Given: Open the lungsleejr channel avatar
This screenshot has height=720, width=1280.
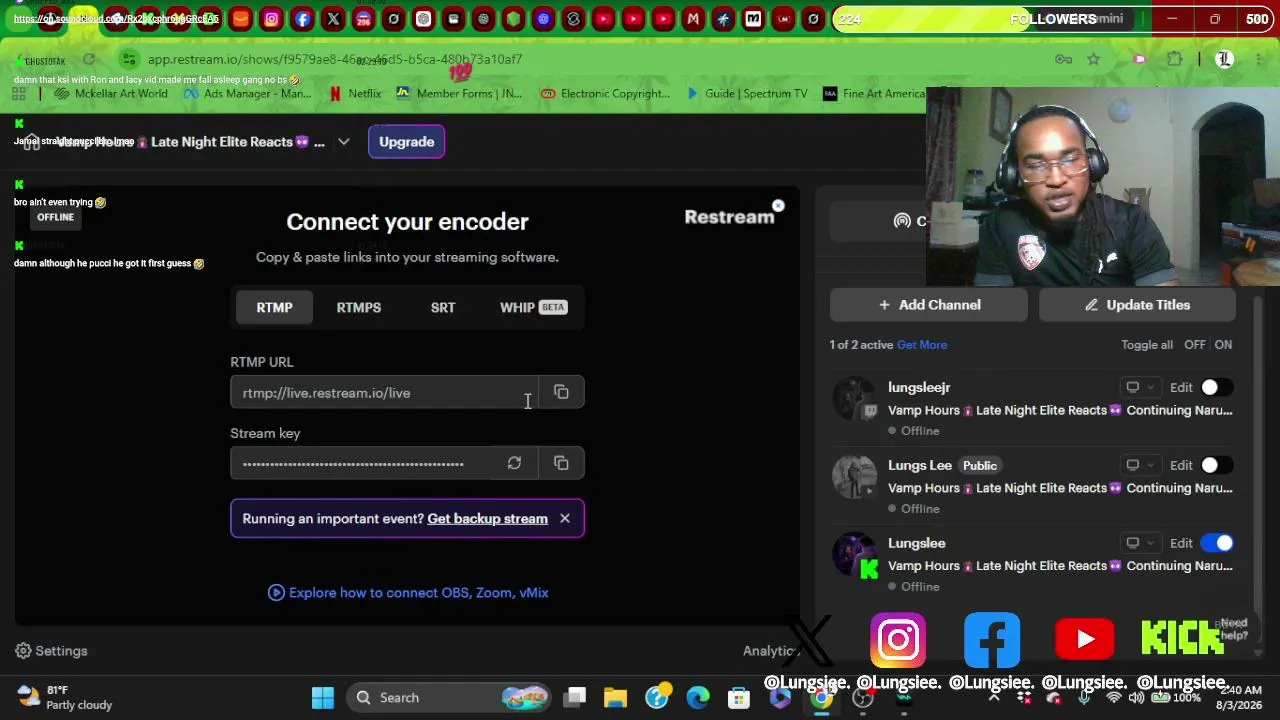Looking at the screenshot, I should pos(855,397).
